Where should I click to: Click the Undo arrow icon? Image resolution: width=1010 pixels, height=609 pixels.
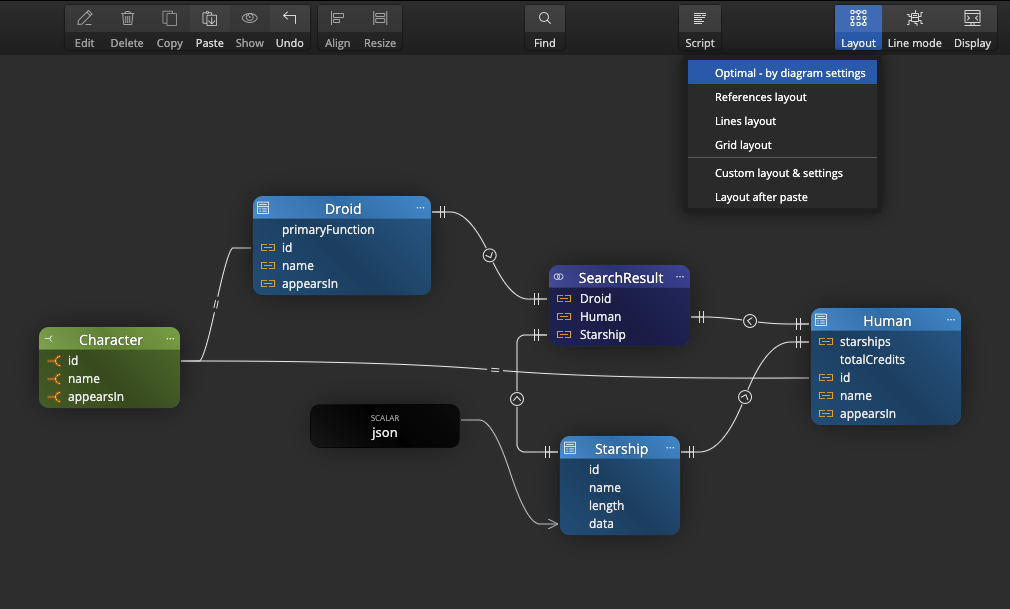(x=290, y=19)
